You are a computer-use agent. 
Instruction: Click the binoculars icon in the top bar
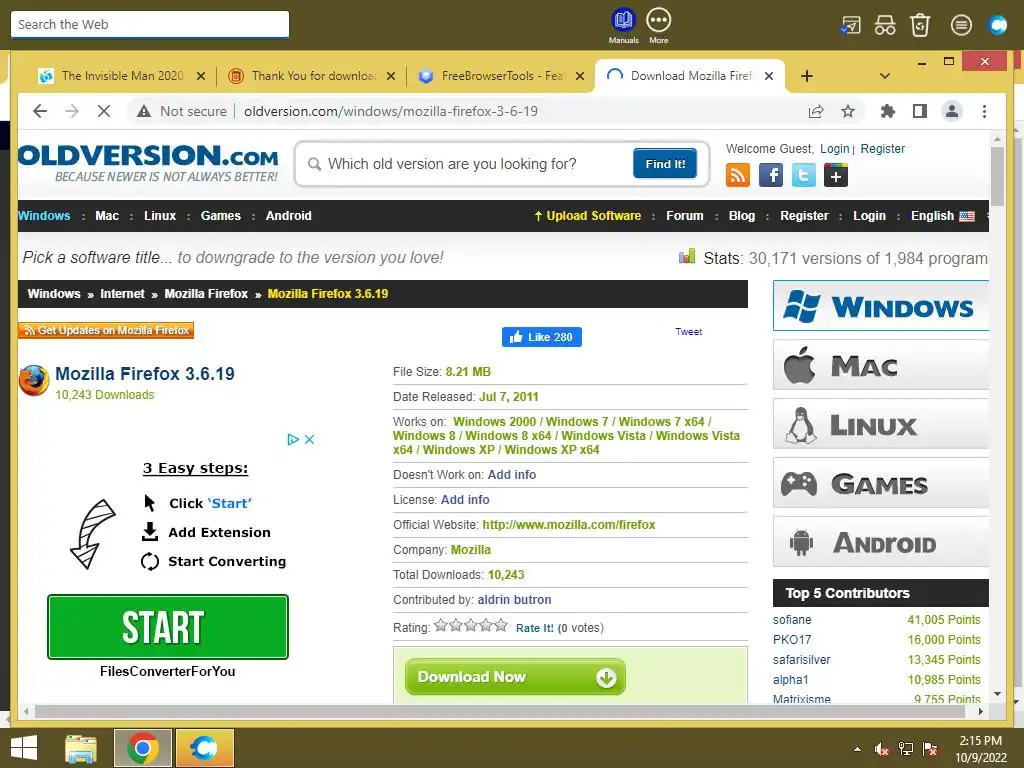[885, 25]
